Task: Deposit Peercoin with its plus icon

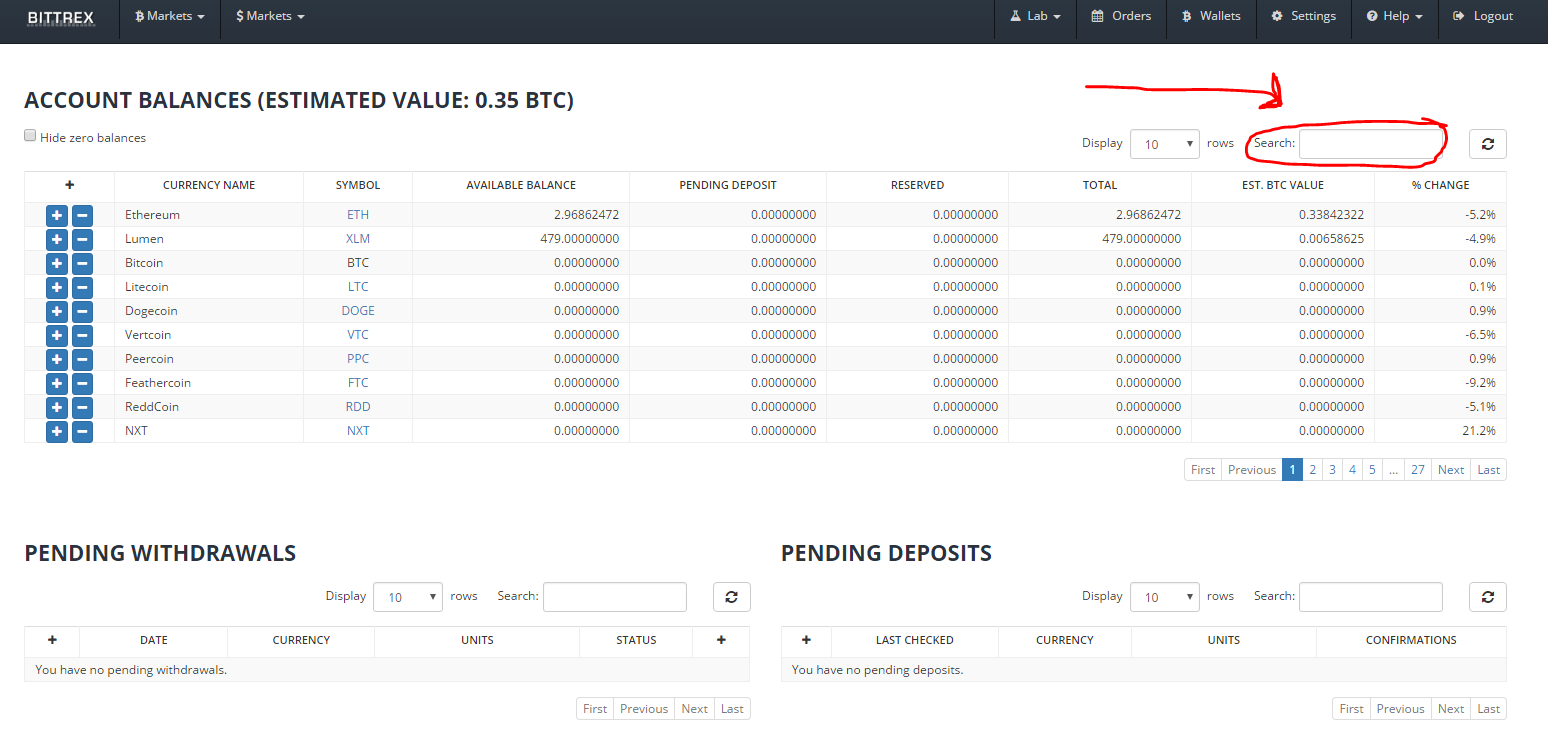Action: click(57, 359)
